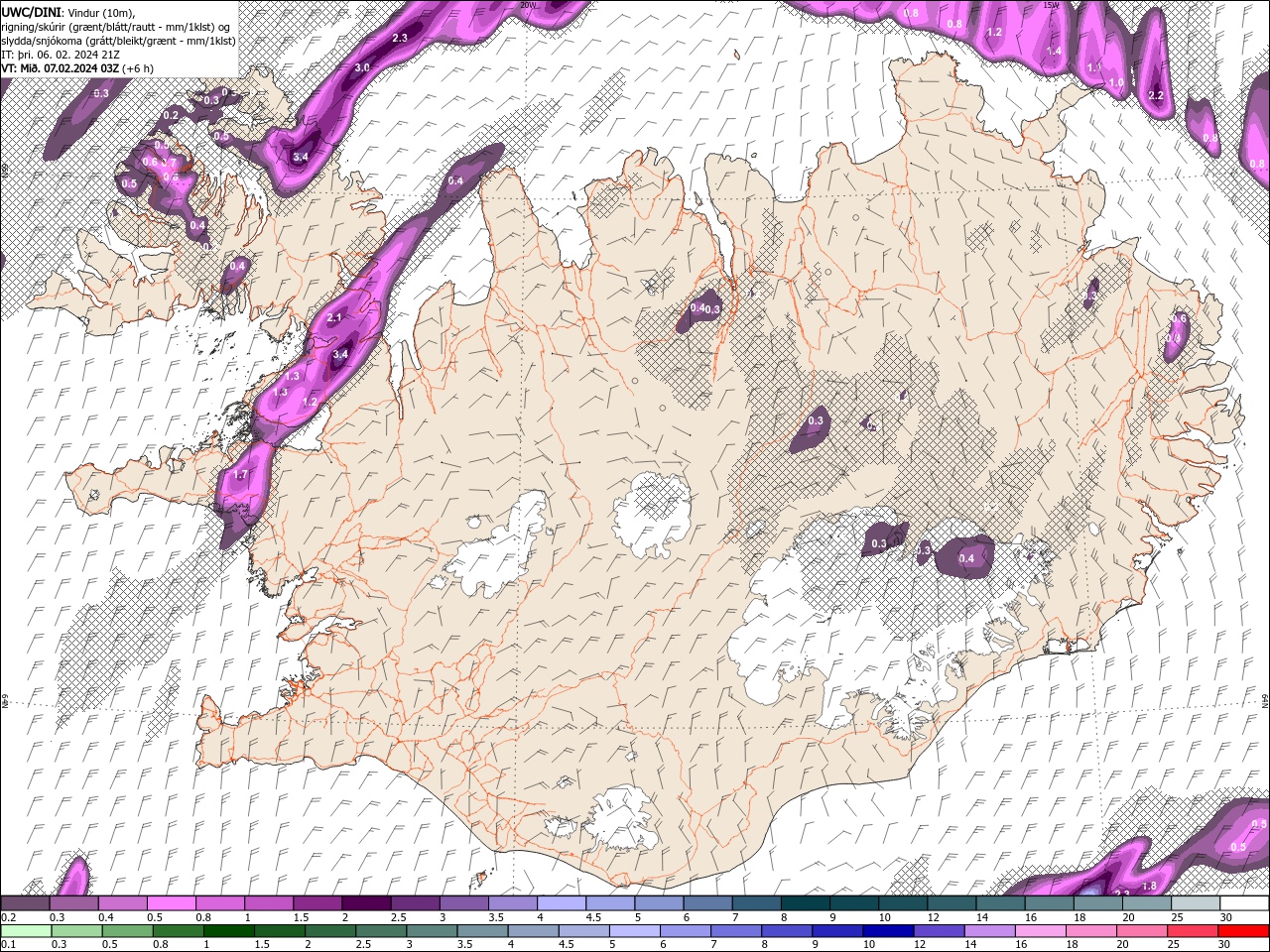Select the slate-blue 6 swatch in upper legend
Viewport: 1270px width, 952px height.
pos(706,903)
